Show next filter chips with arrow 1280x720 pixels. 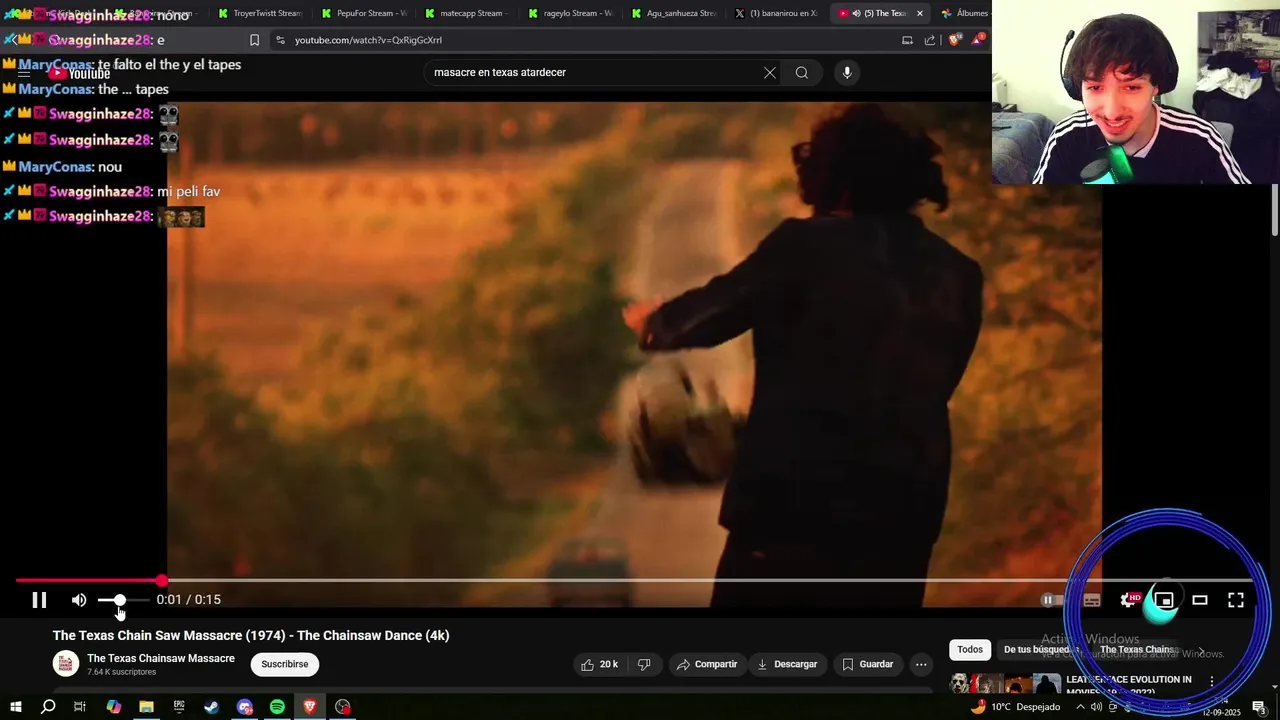click(1201, 650)
